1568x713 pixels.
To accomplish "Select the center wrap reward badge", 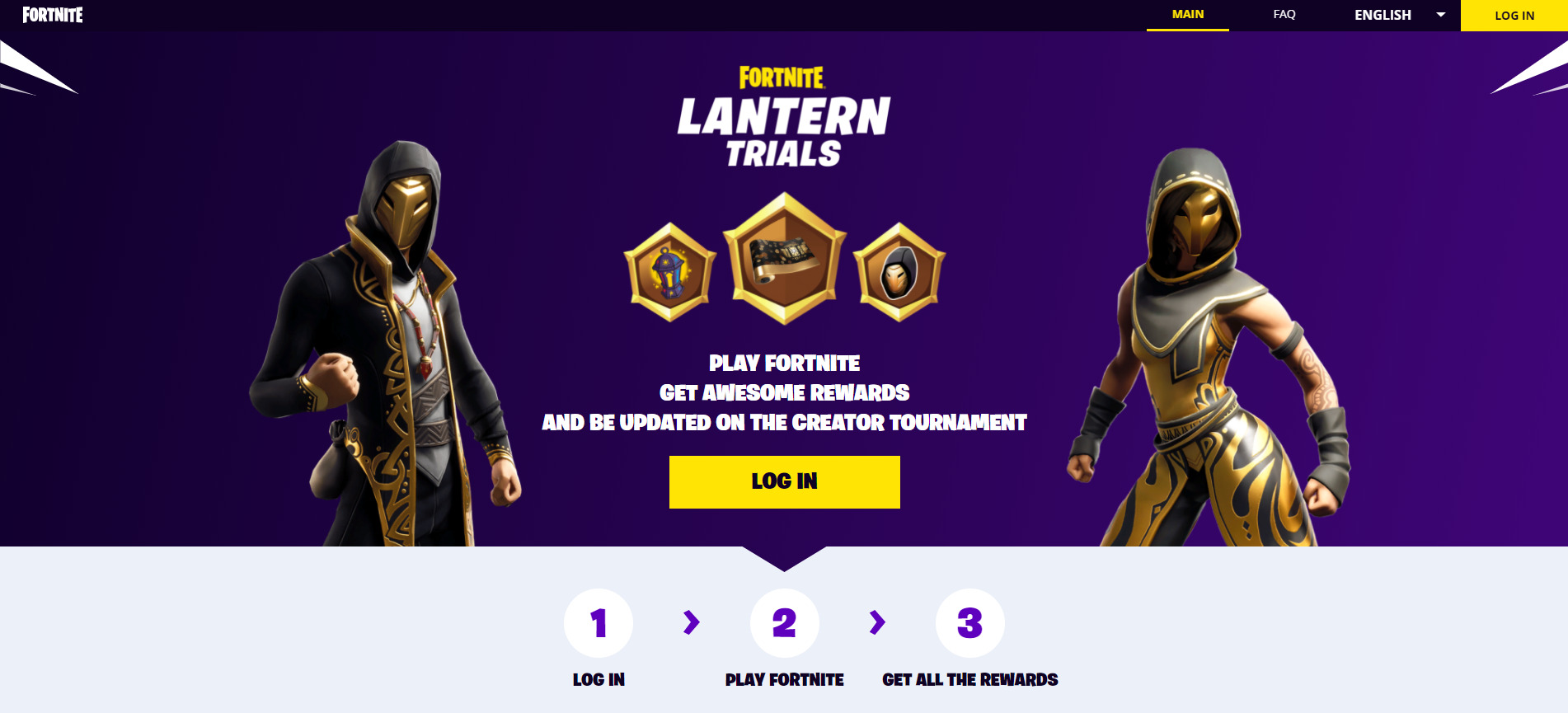I will (785, 259).
